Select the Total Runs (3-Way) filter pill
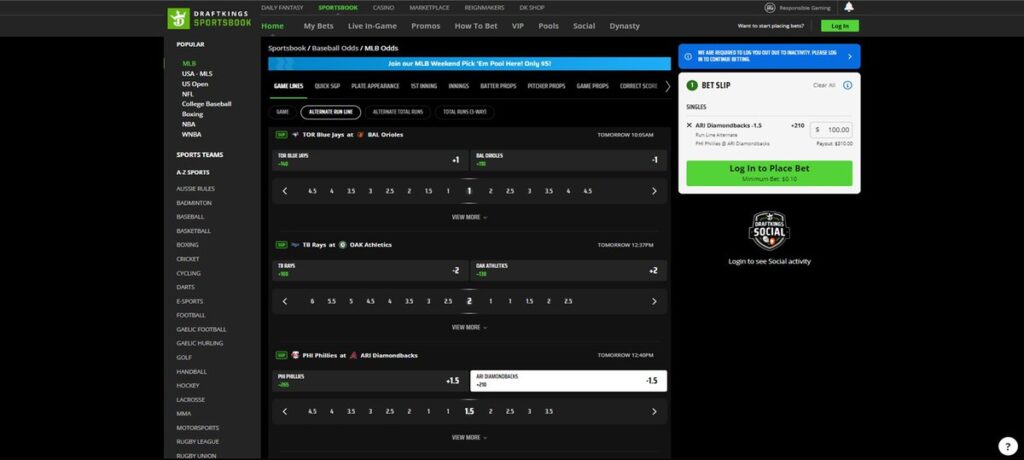This screenshot has width=1024, height=460. click(464, 112)
